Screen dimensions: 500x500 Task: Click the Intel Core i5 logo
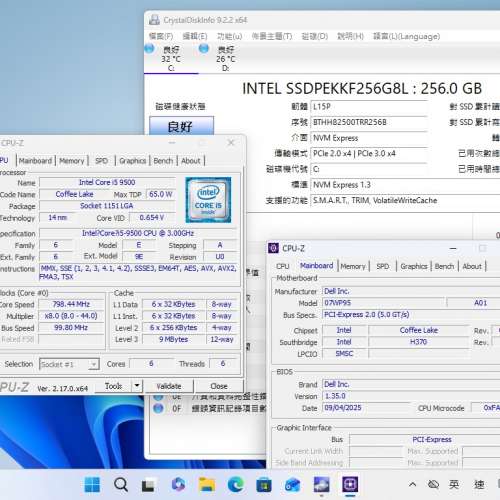coord(208,200)
